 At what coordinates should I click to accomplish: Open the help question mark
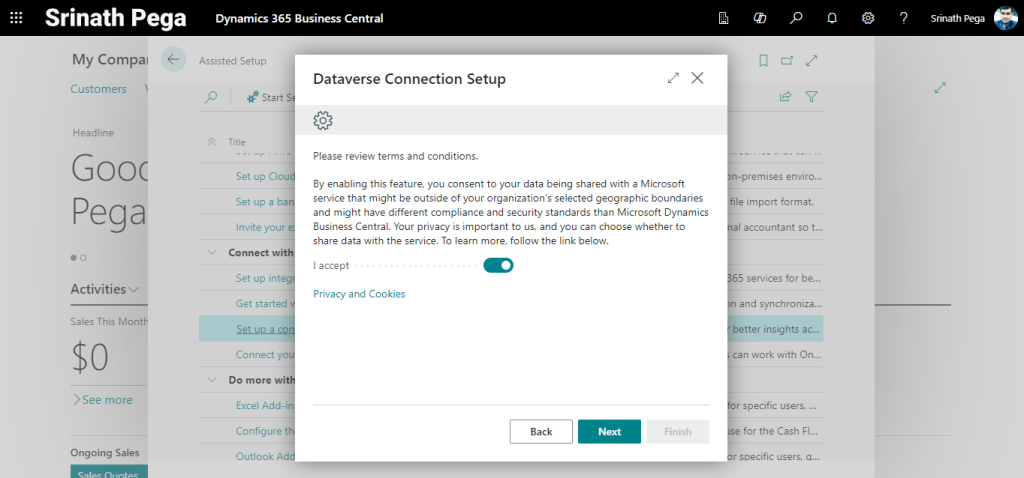point(904,18)
